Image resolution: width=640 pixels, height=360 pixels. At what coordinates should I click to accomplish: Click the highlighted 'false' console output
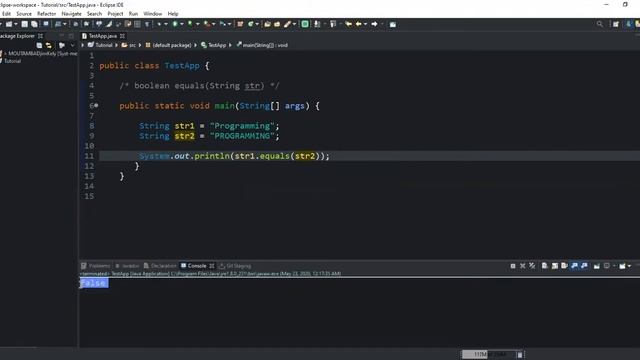coord(94,283)
